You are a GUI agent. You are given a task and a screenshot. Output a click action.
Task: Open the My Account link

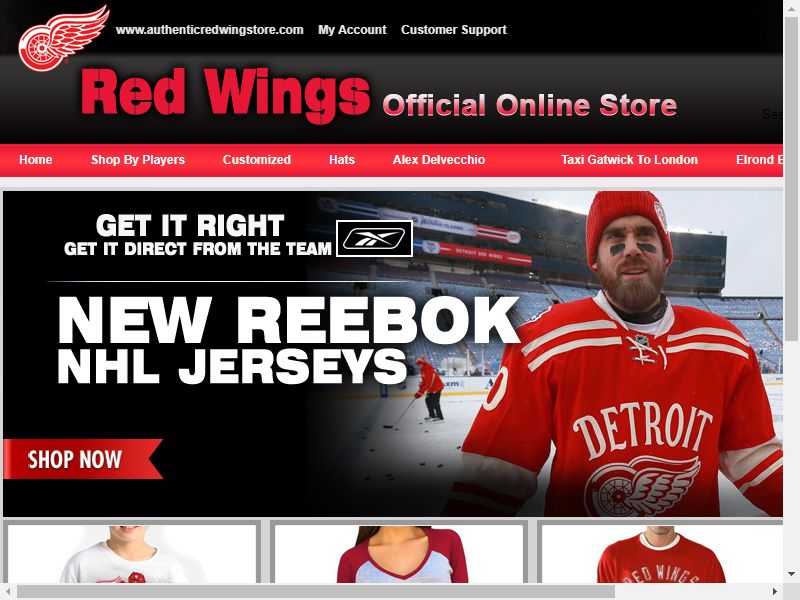coord(352,30)
